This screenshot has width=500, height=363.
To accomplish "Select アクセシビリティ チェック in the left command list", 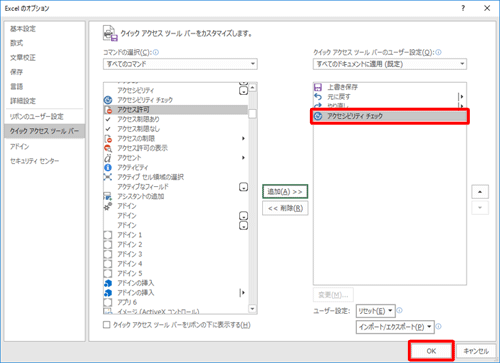I will (x=176, y=100).
